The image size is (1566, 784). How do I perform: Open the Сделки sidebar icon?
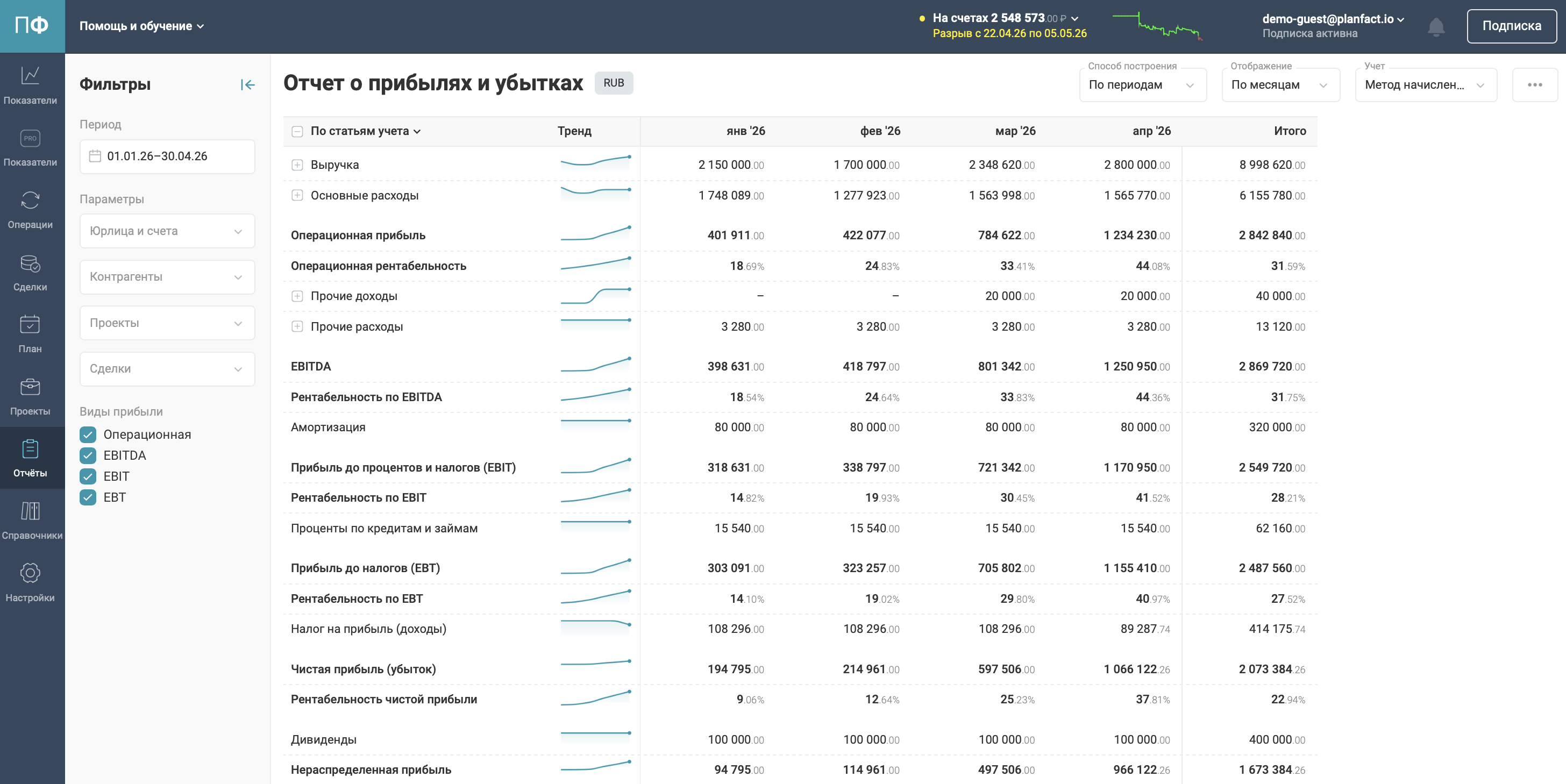(x=31, y=272)
